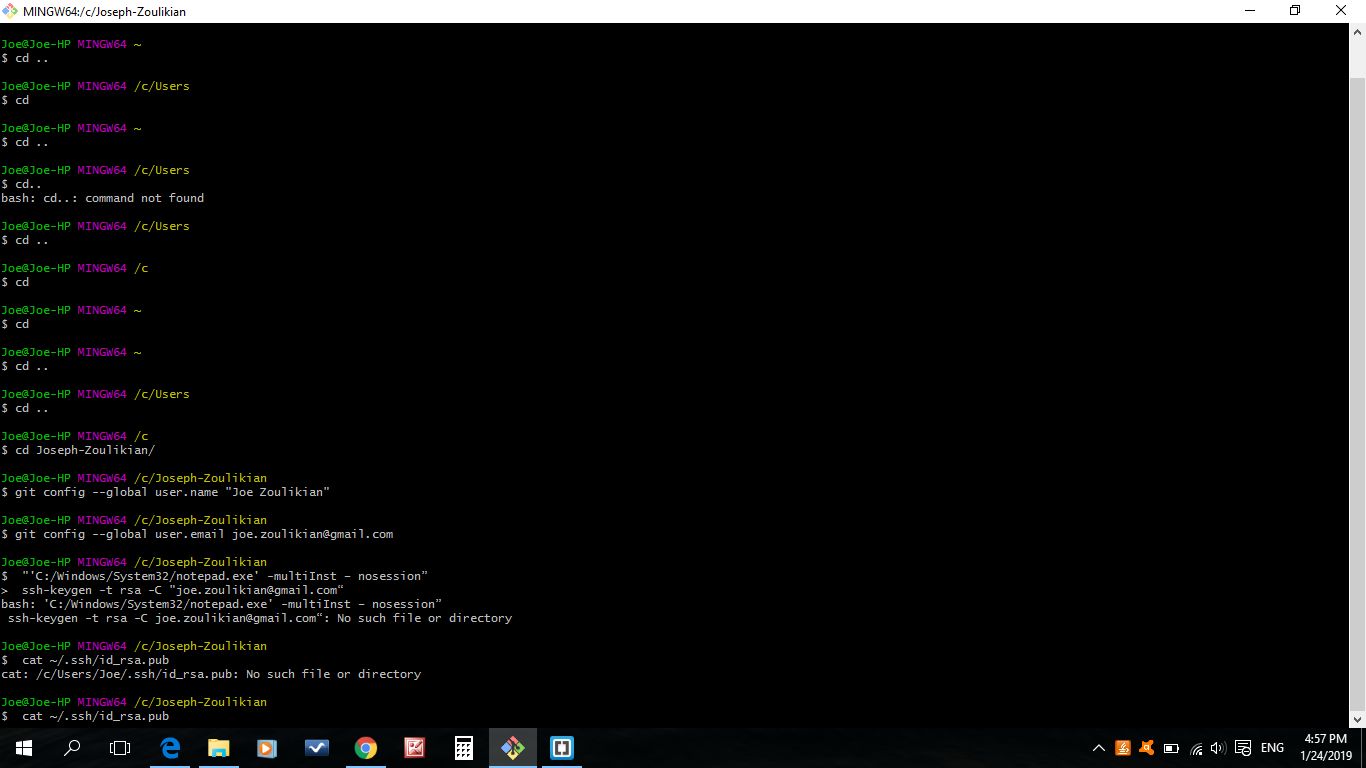Open the Action Center notifications icon
Screen dimensions: 1366x768
tap(1243, 748)
